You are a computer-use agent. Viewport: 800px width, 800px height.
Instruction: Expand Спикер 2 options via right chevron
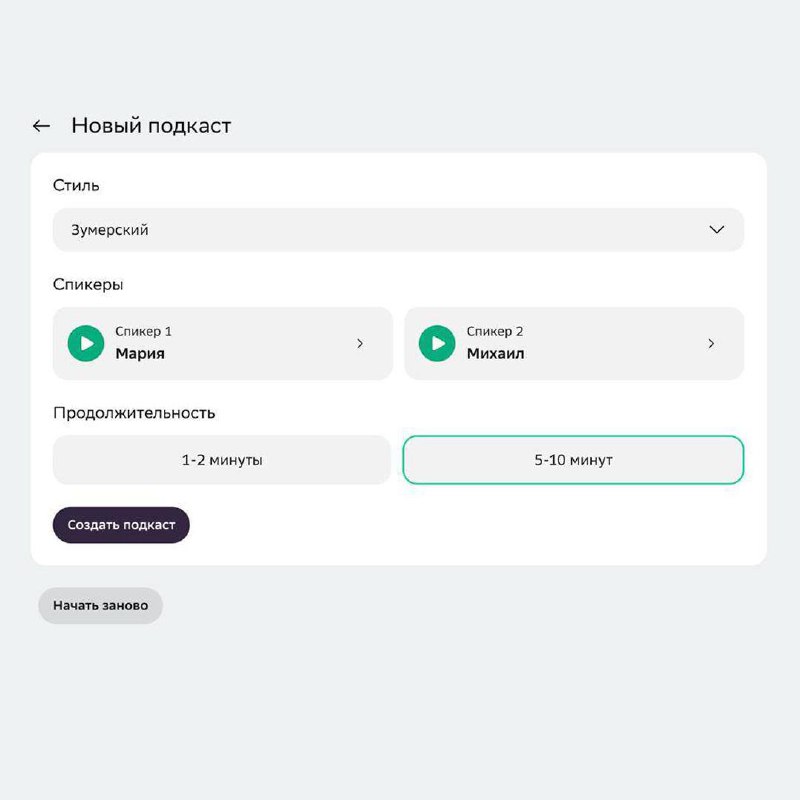coord(711,343)
